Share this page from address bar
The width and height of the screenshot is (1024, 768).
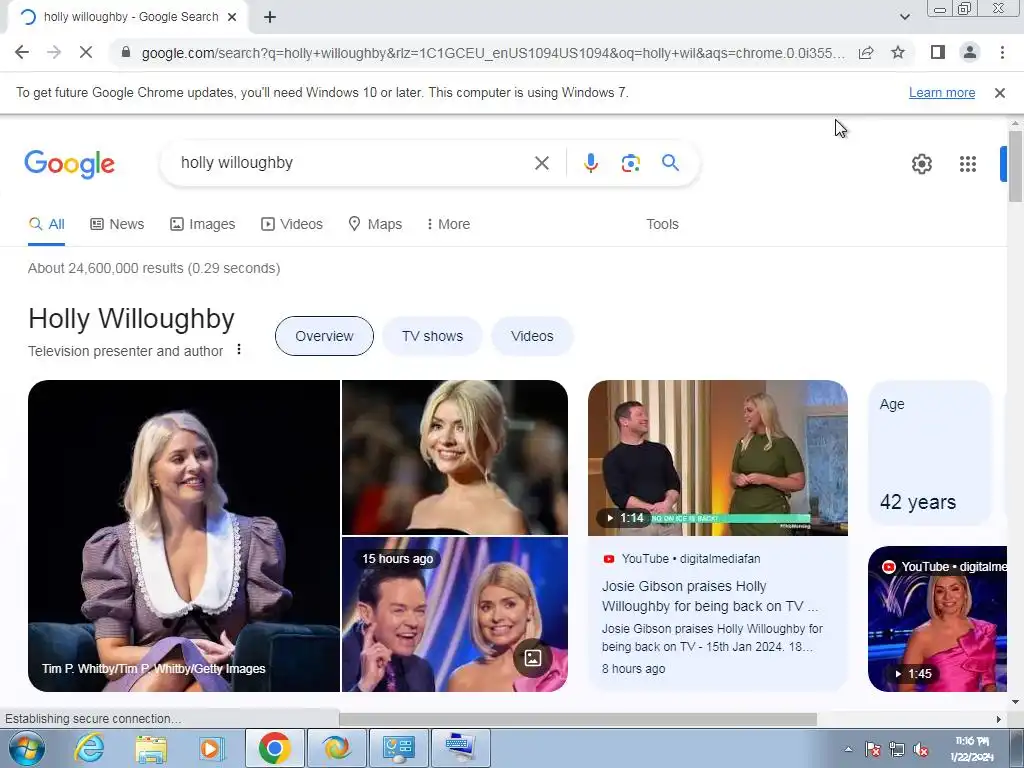[866, 53]
